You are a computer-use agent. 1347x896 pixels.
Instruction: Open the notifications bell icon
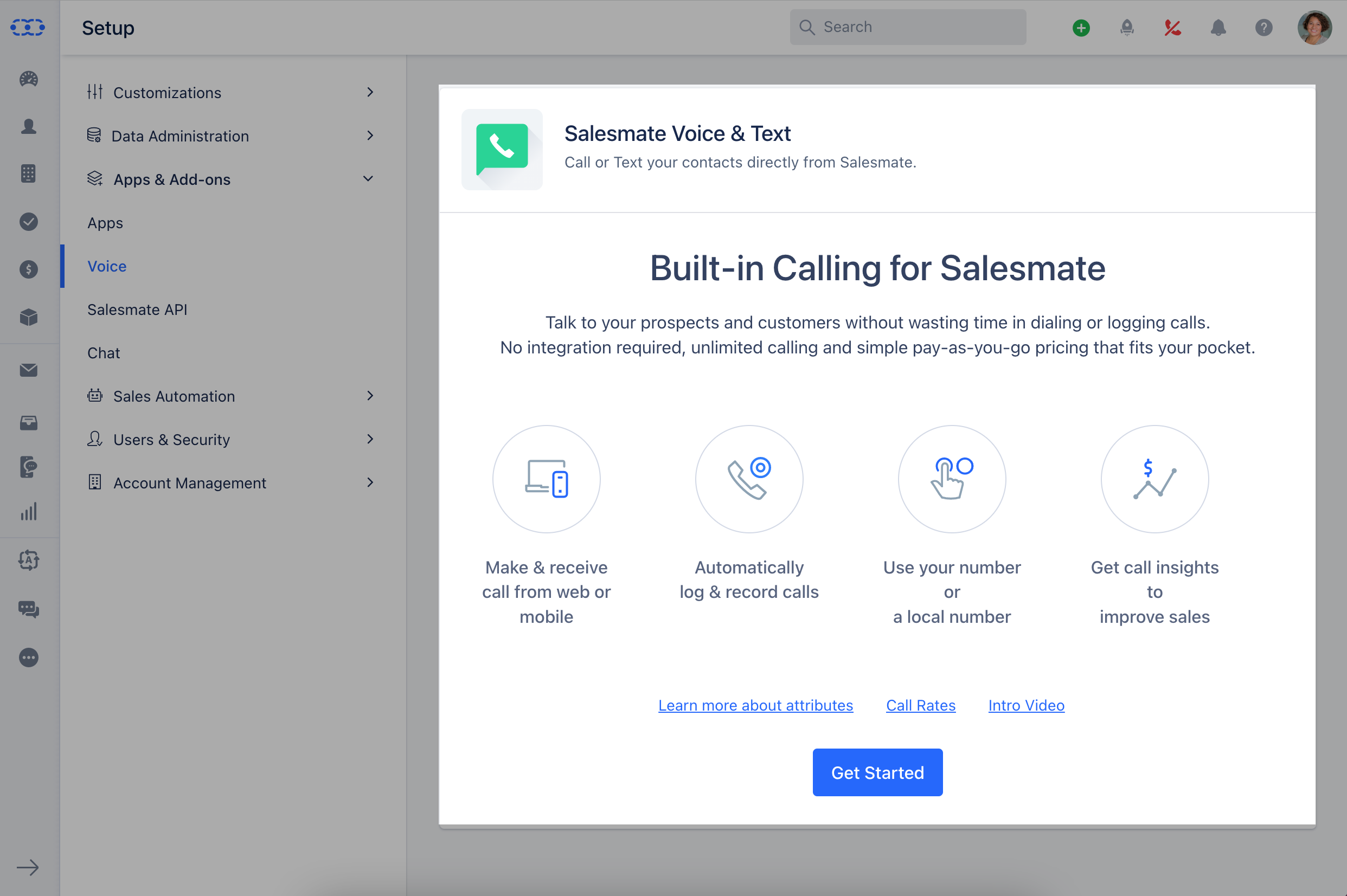[x=1218, y=28]
